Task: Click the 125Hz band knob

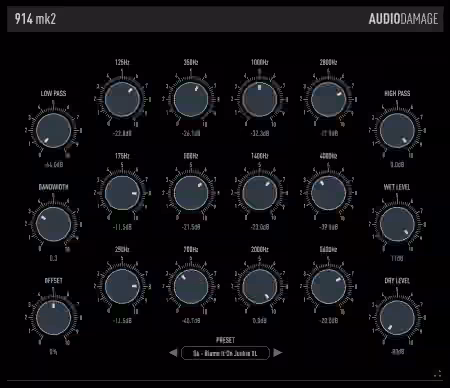Action: pyautogui.click(x=122, y=99)
